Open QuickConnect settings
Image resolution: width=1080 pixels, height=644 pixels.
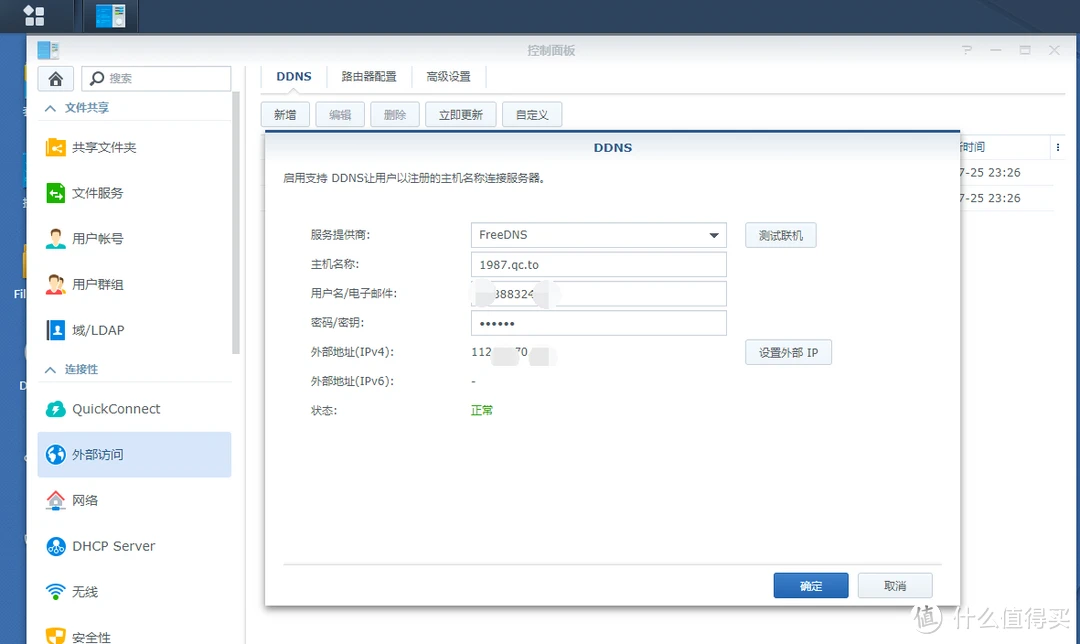(x=115, y=409)
